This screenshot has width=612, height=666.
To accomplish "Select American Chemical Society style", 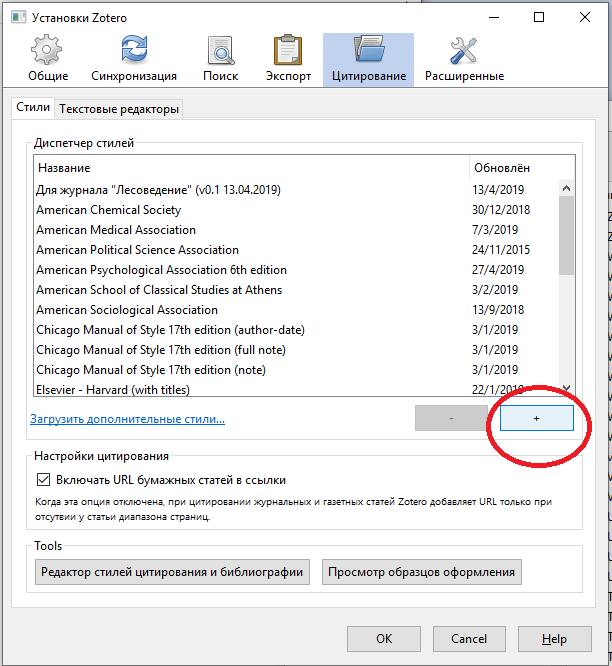I will click(x=296, y=210).
